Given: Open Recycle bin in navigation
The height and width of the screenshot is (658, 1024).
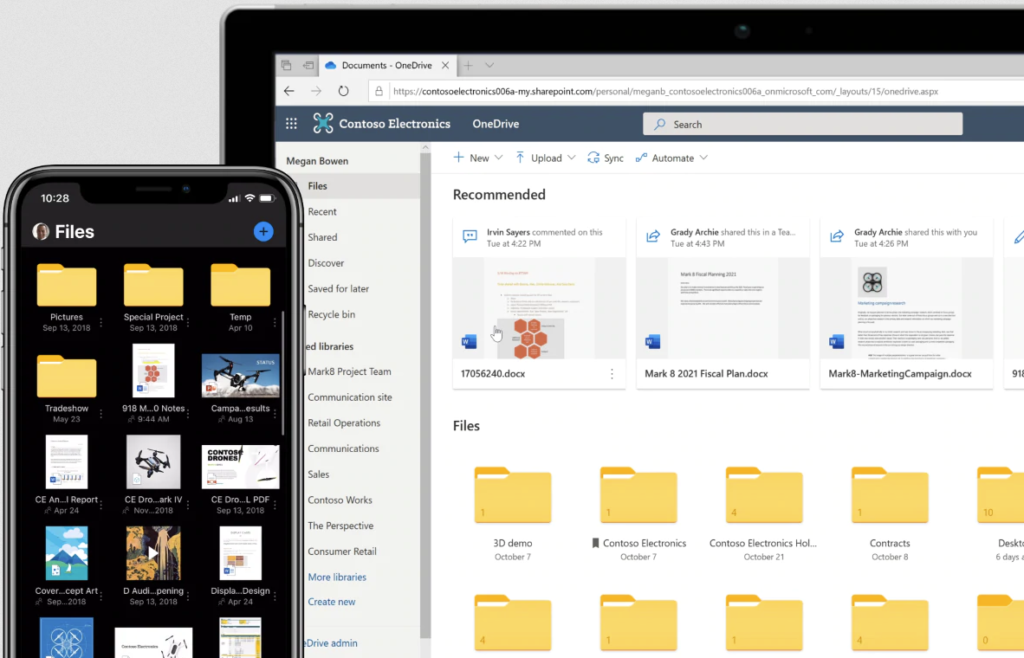Looking at the screenshot, I should tap(332, 314).
